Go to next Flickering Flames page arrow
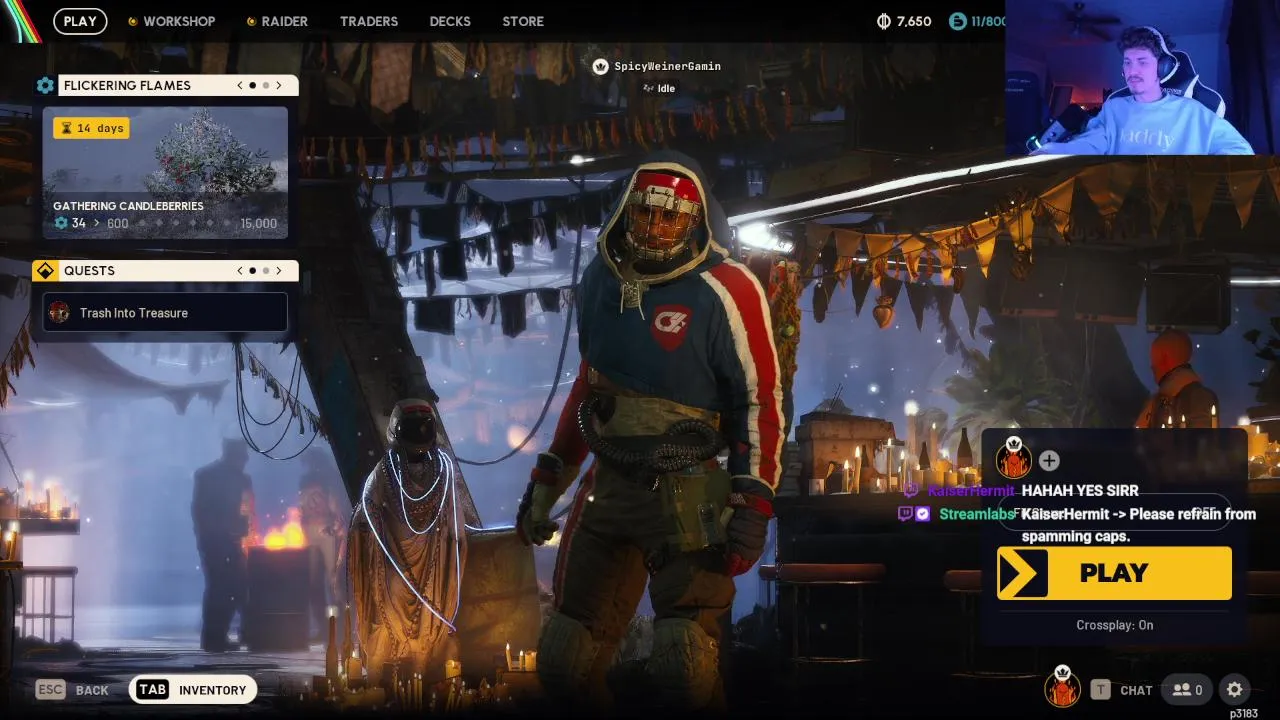This screenshot has width=1280, height=720. click(279, 86)
